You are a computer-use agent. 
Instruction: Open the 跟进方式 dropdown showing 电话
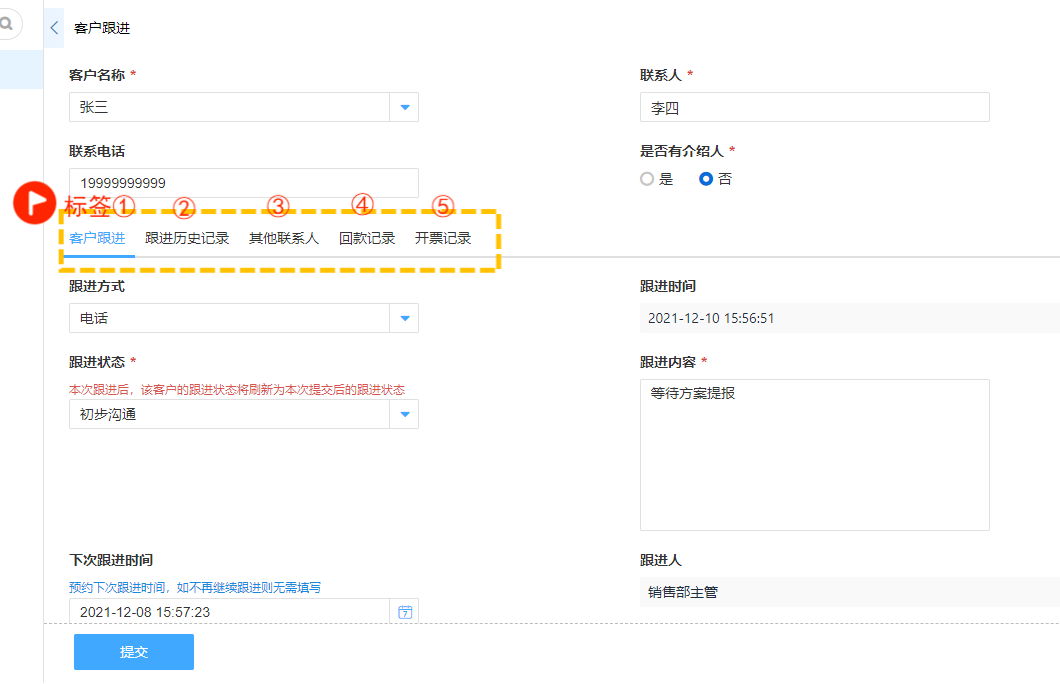point(404,318)
